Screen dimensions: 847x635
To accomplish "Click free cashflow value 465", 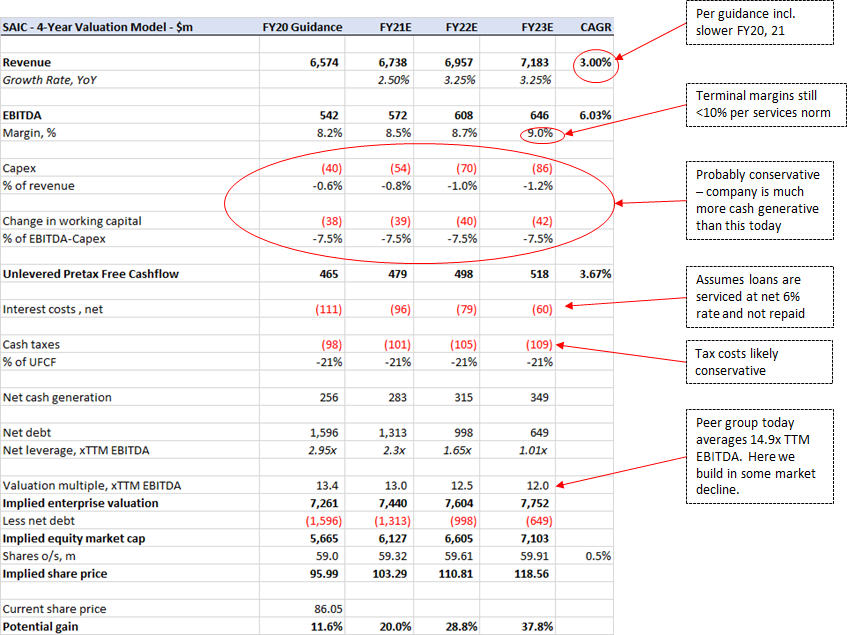I will 329,274.
